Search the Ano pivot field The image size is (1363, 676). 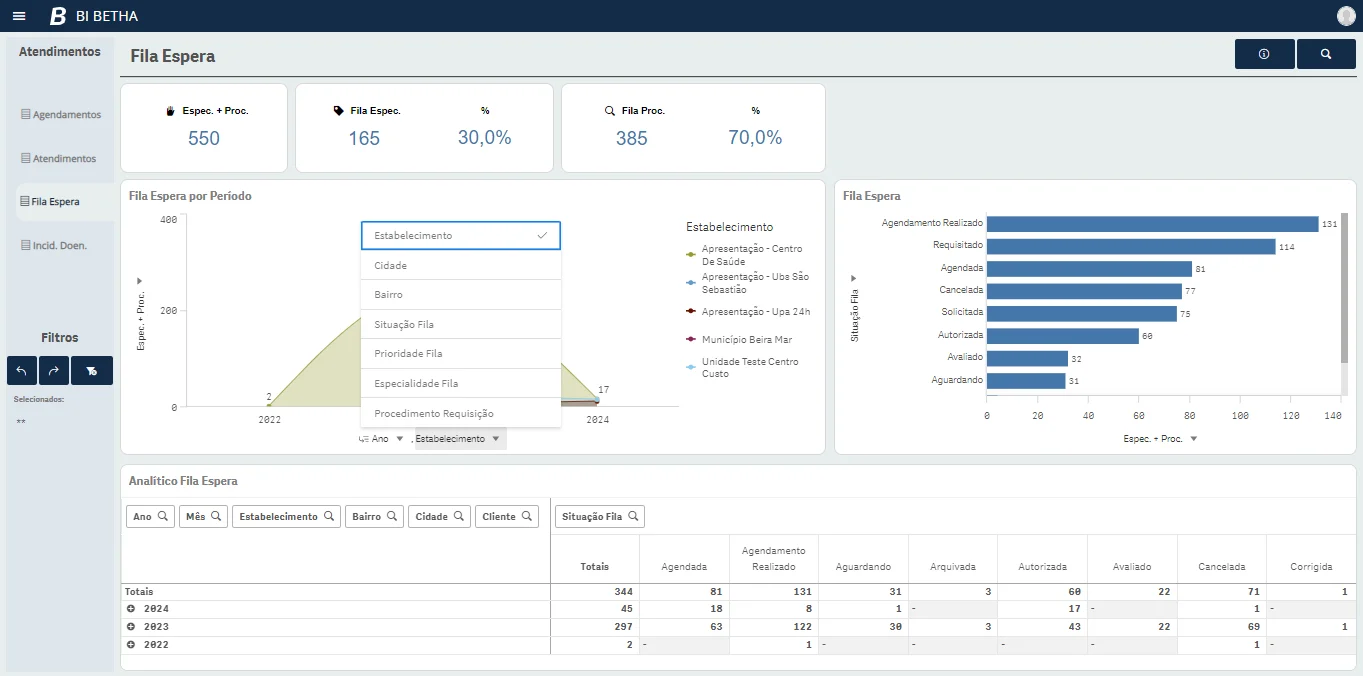click(x=163, y=517)
